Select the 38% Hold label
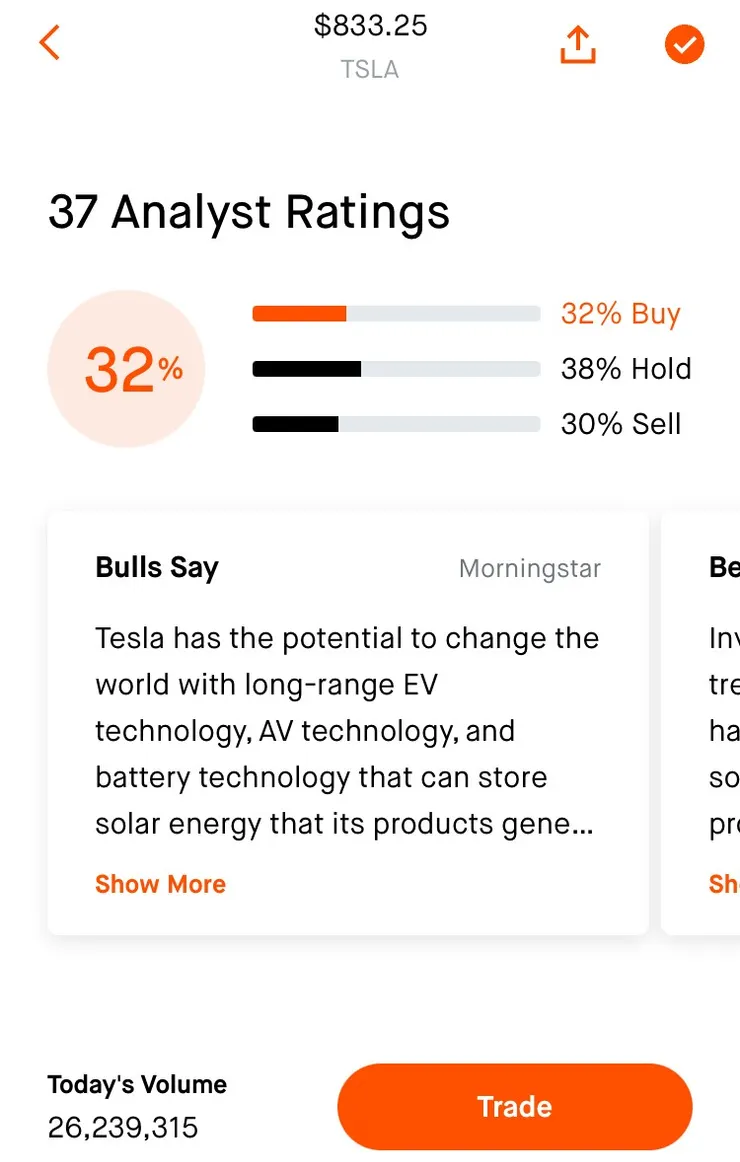This screenshot has height=1162, width=740. pyautogui.click(x=626, y=369)
